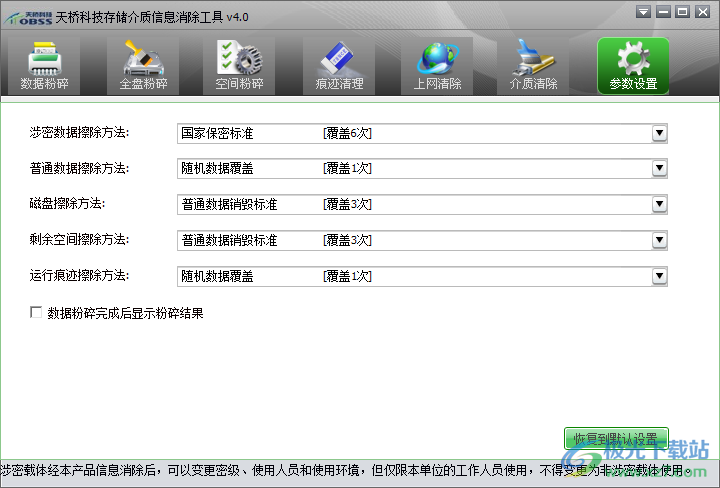The height and width of the screenshot is (488, 720).
Task: Minimize the 天桥科技 window
Action: pyautogui.click(x=663, y=12)
